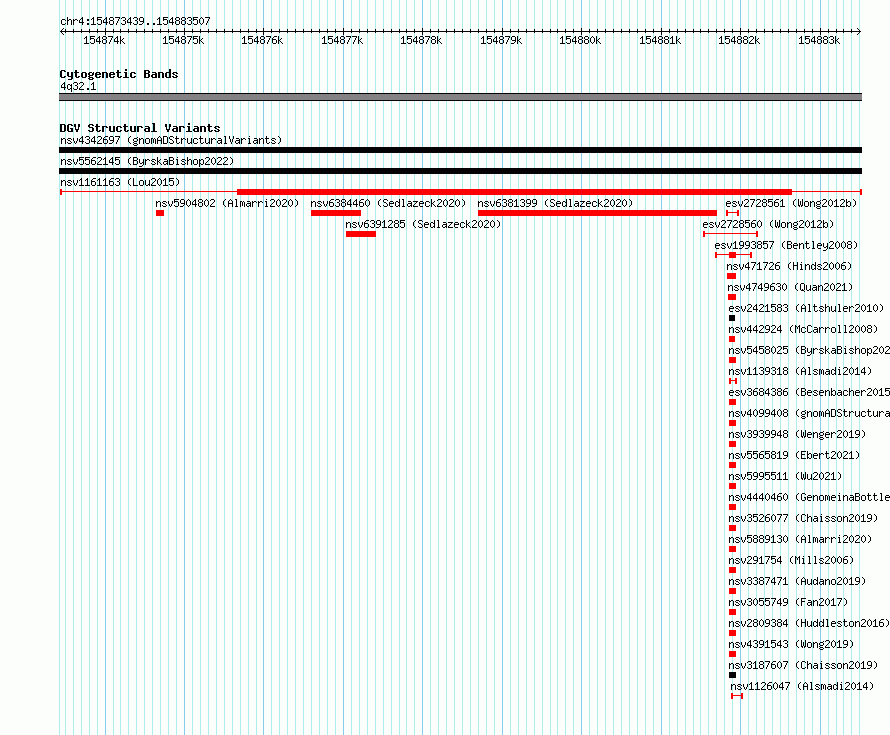
Task: Select the nsv6391285 Sedlazeck2020 label
Action: coord(423,224)
